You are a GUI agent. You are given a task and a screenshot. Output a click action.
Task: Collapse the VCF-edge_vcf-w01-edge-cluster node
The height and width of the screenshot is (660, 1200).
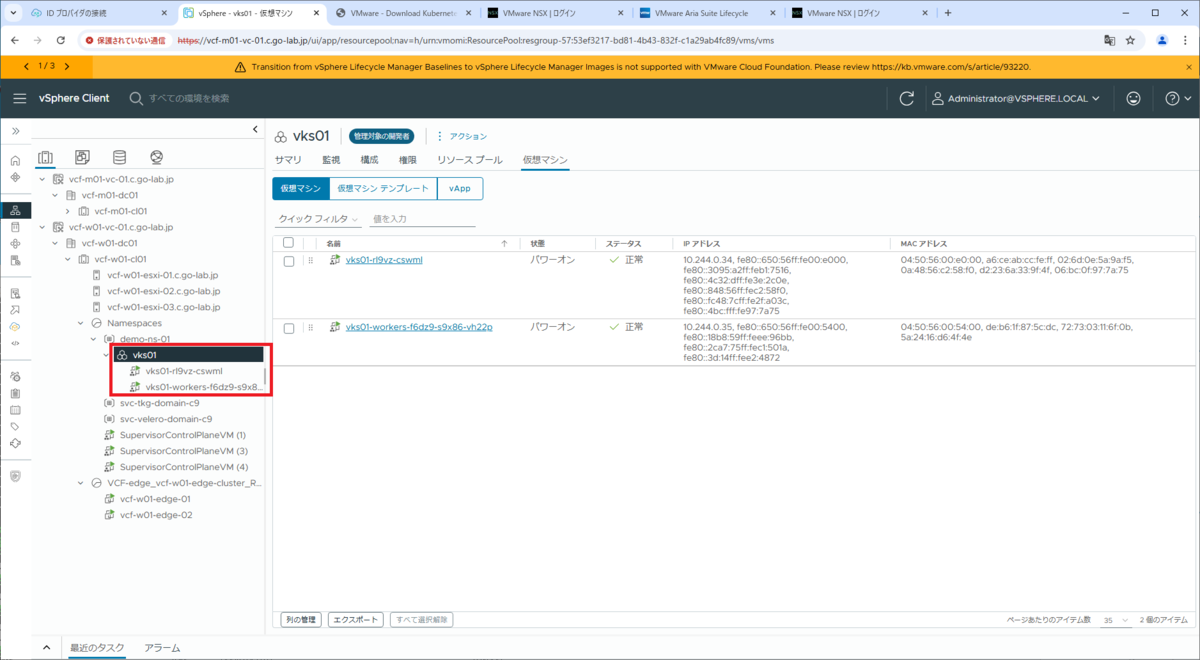pyautogui.click(x=81, y=483)
